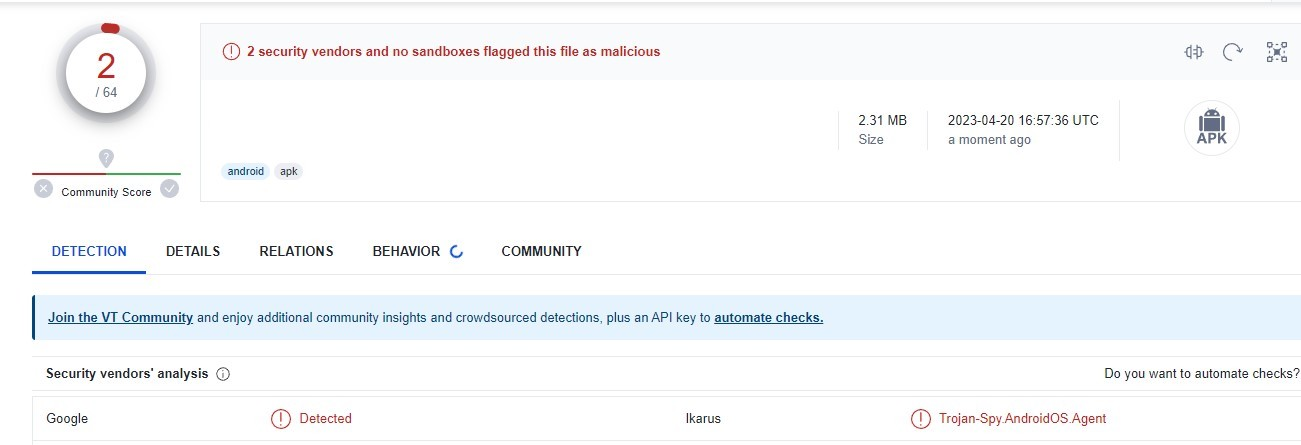
Task: Open the automate checks link
Action: tap(768, 318)
